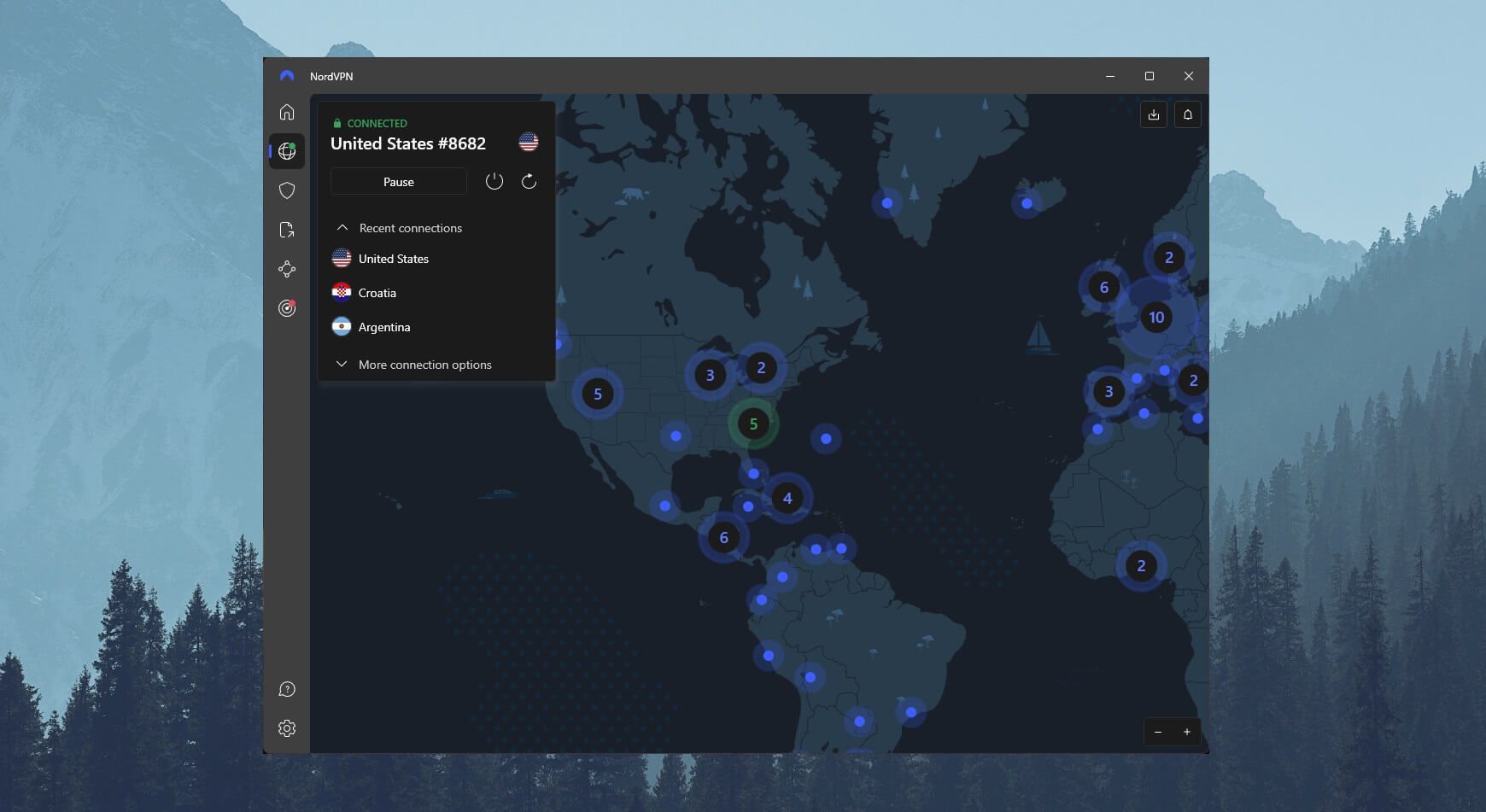Click the CONNECTED status label
The height and width of the screenshot is (812, 1486).
[377, 123]
